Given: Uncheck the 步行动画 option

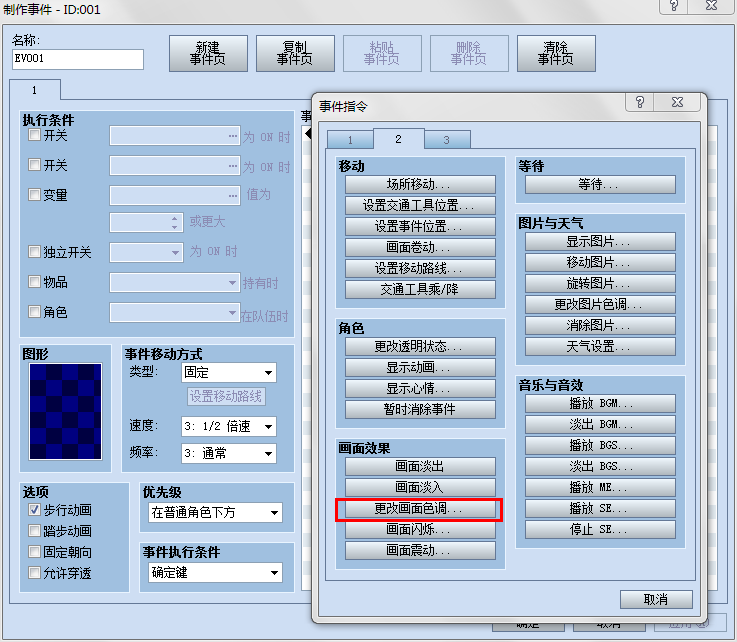Looking at the screenshot, I should tap(34, 509).
